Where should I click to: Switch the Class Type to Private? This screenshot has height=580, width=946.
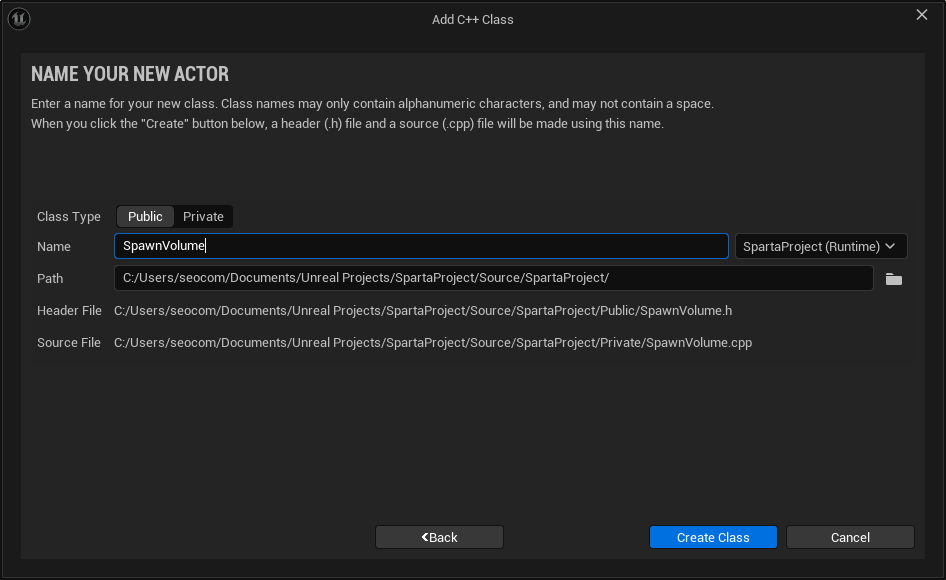pyautogui.click(x=203, y=216)
